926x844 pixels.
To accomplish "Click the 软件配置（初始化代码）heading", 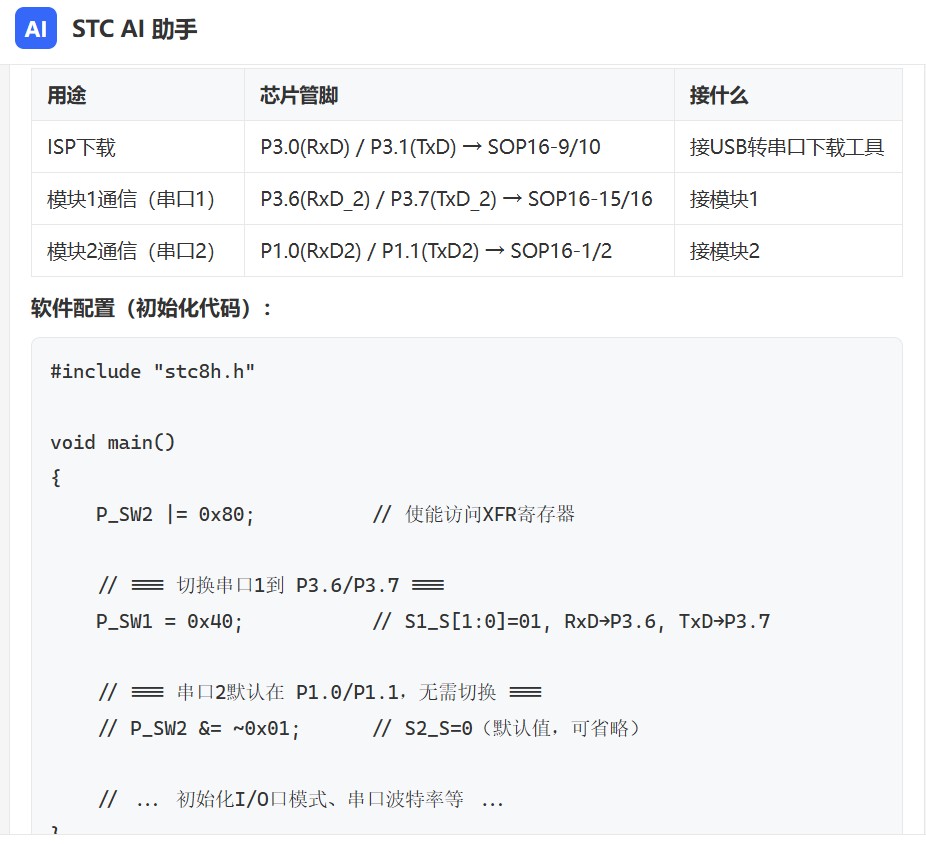I will pos(151,308).
